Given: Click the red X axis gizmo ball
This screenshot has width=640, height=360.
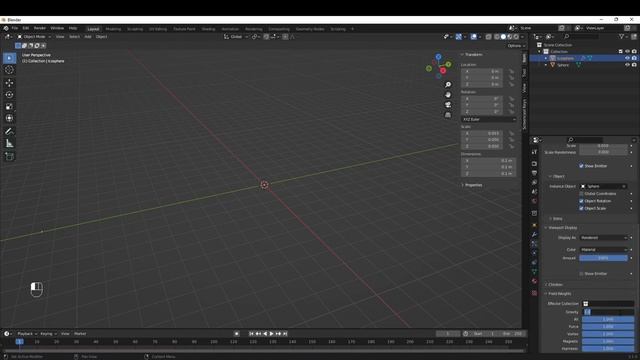Looking at the screenshot, I should pyautogui.click(x=443, y=71).
